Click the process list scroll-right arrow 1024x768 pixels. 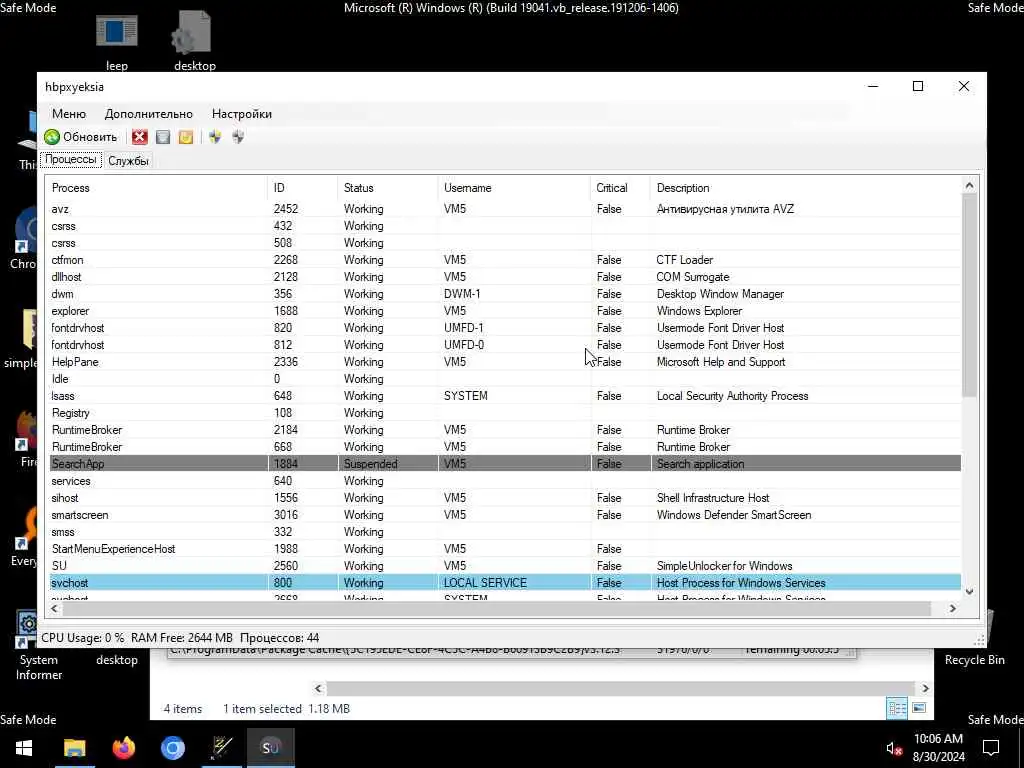pos(952,608)
